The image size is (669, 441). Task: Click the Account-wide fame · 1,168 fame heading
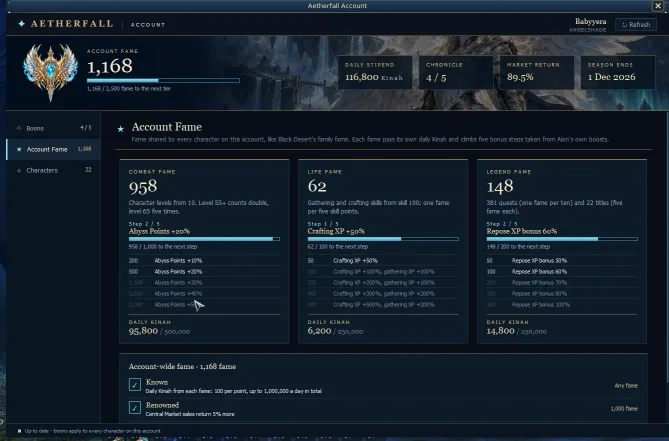point(182,367)
